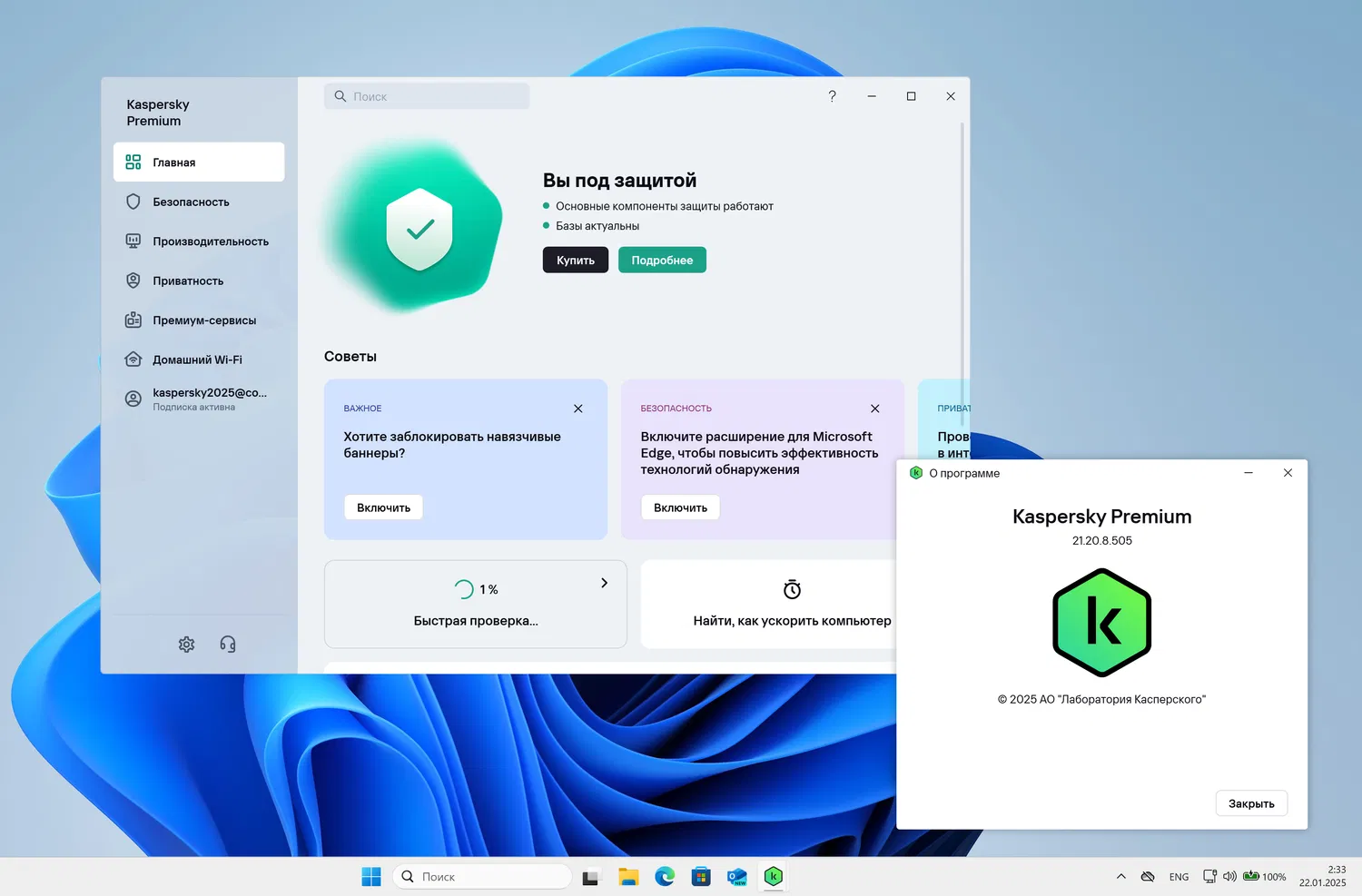The image size is (1362, 896).
Task: Open File Explorer from the taskbar
Action: 628,876
